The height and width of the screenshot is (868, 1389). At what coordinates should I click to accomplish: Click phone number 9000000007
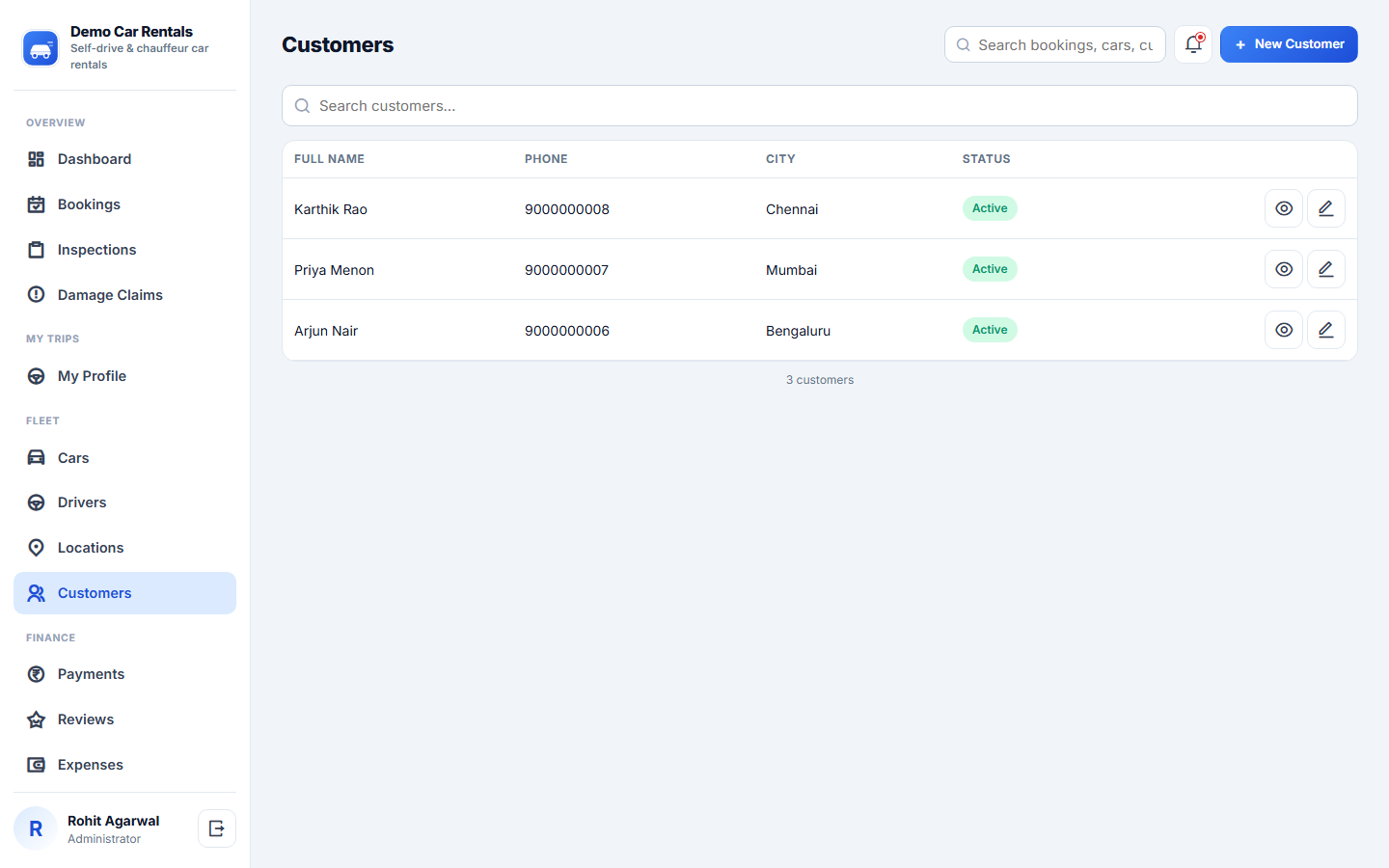[567, 270]
